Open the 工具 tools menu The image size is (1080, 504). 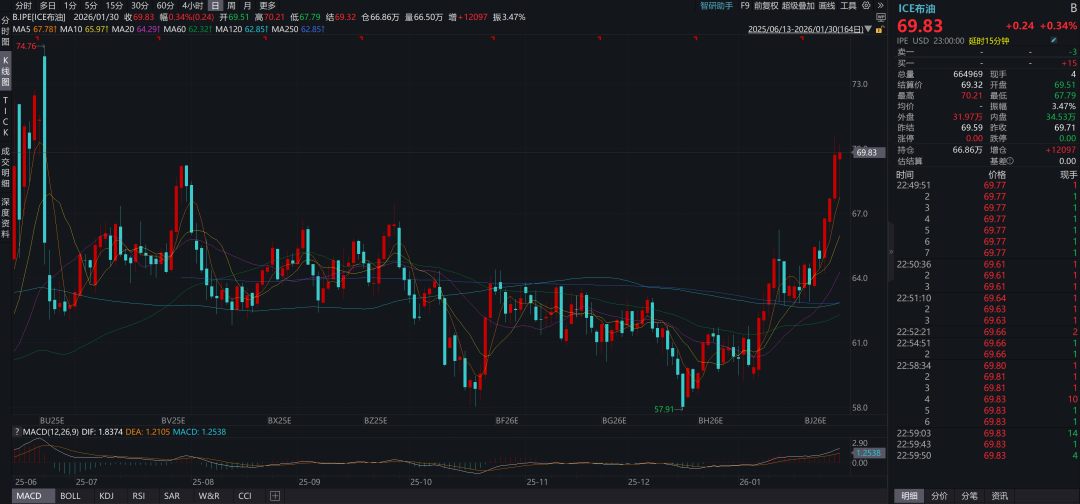847,5
